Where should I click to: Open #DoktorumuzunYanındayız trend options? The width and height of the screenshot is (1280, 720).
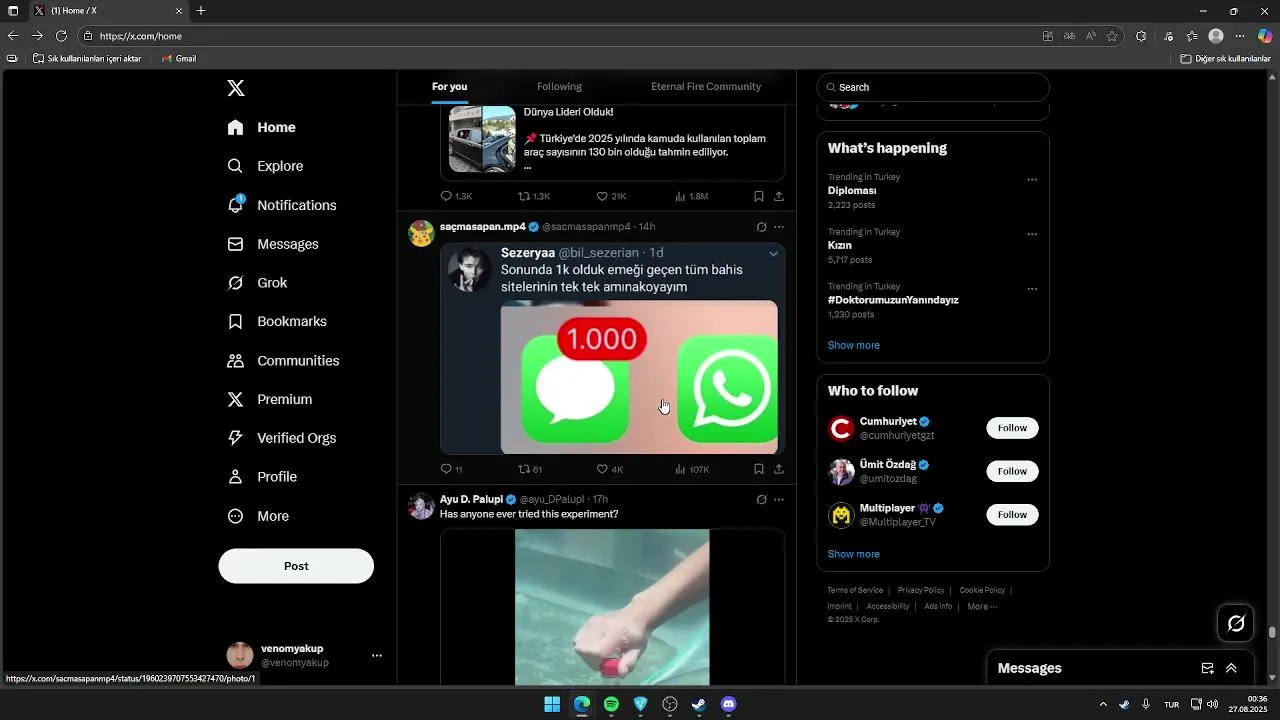click(1032, 289)
